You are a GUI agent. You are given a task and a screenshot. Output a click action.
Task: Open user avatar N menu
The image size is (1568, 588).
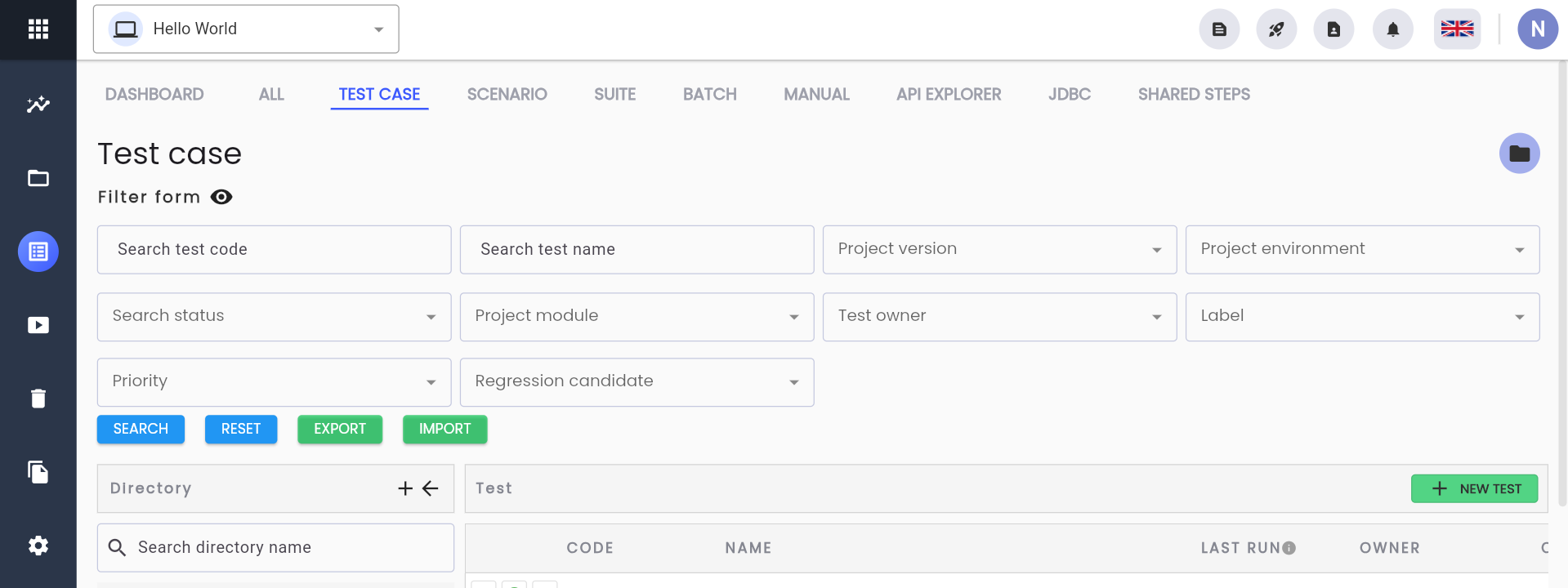point(1538,29)
